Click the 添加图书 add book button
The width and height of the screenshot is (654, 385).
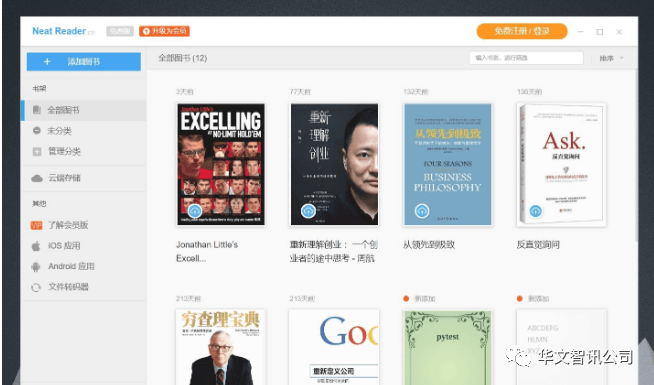(84, 62)
